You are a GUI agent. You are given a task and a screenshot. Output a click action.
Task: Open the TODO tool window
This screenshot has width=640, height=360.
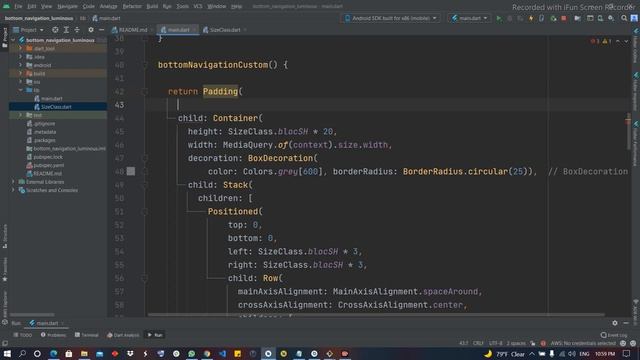coord(23,335)
